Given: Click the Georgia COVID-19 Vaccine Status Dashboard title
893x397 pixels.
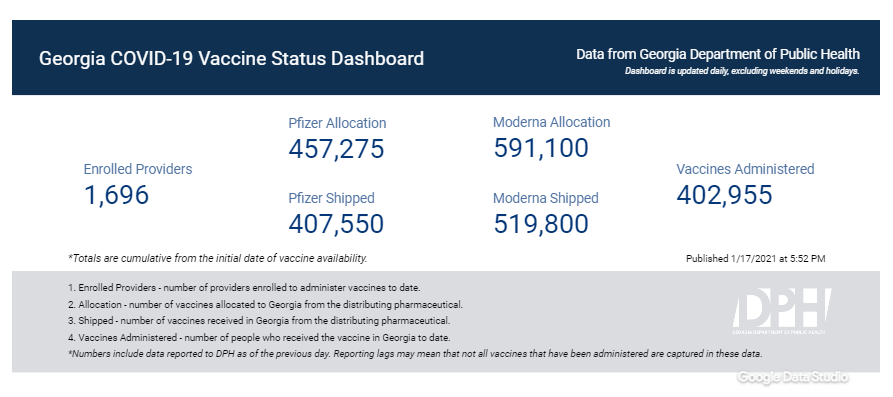Looking at the screenshot, I should pyautogui.click(x=231, y=59).
